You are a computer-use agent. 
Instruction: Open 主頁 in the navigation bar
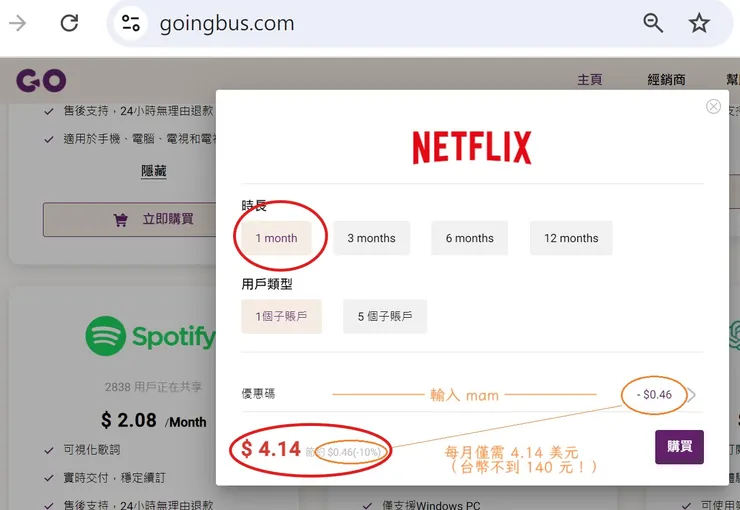tap(590, 80)
